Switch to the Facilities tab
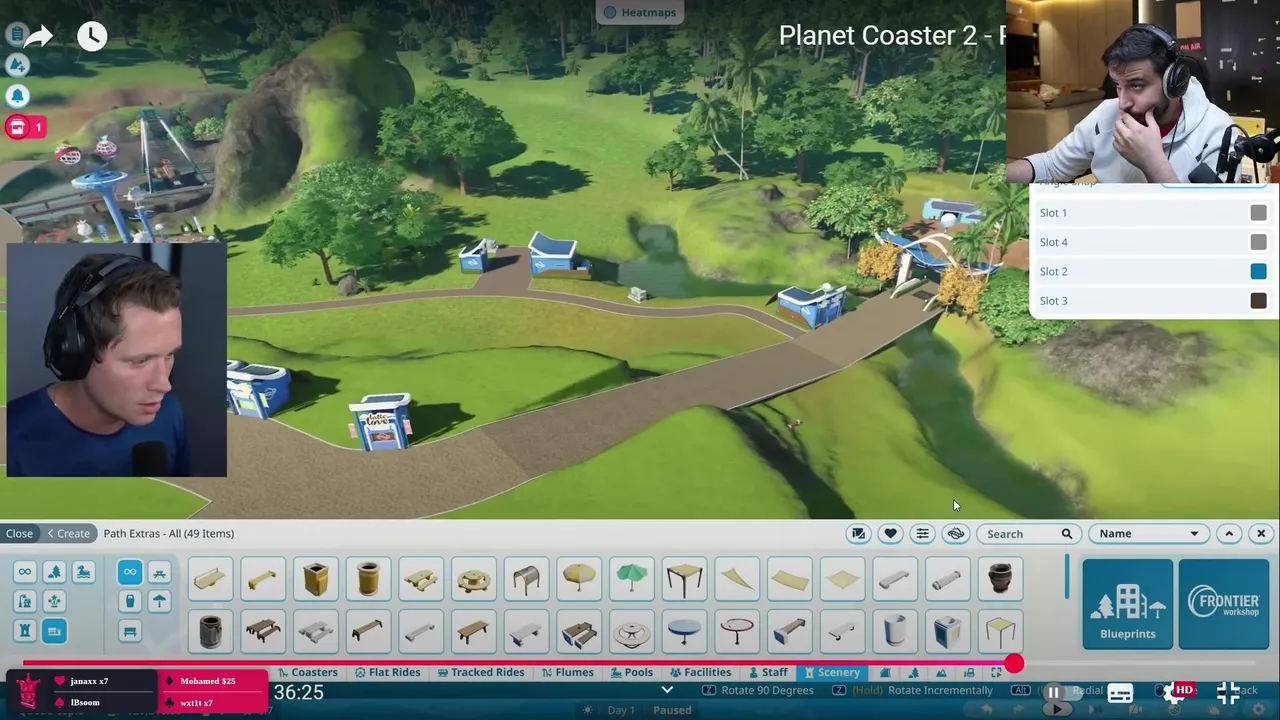Viewport: 1280px width, 720px height. [x=700, y=672]
